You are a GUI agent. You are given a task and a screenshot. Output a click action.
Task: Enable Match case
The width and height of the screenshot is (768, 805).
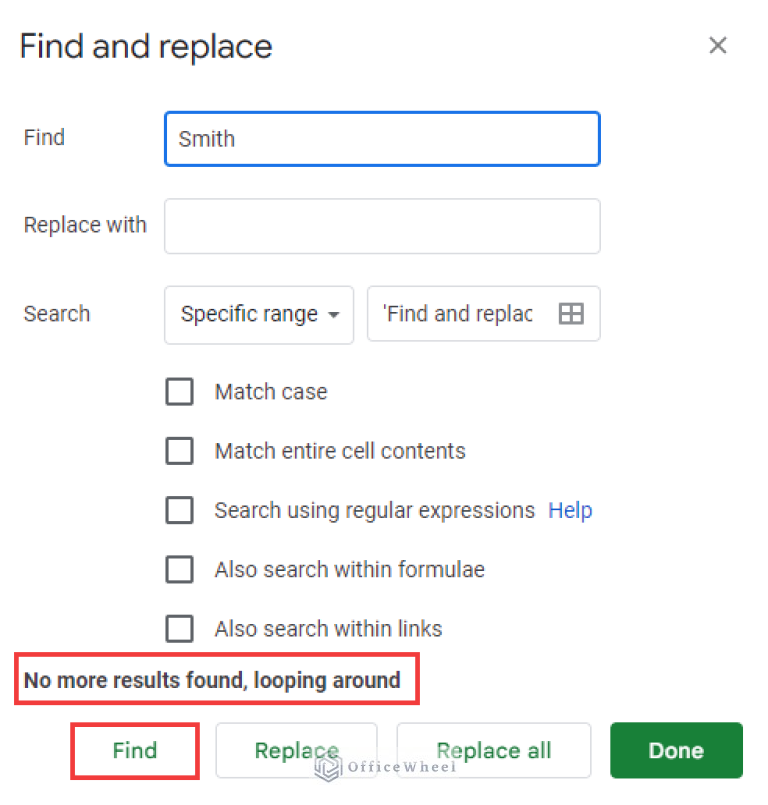point(180,391)
